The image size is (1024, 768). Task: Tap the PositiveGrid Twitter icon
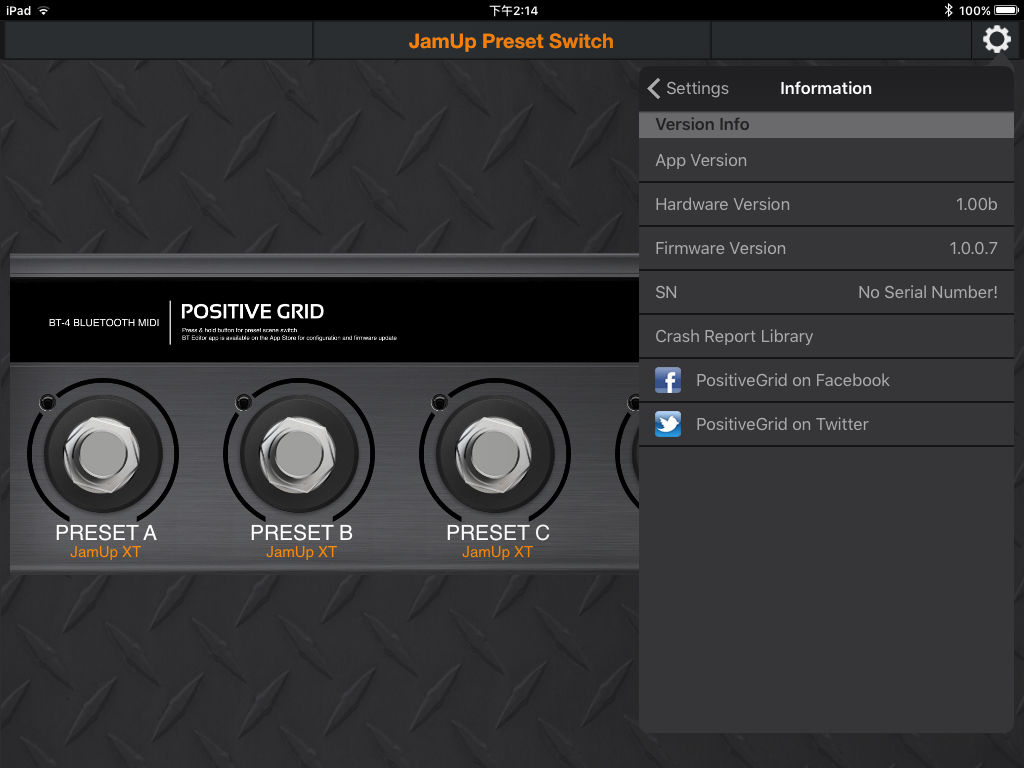pos(667,424)
